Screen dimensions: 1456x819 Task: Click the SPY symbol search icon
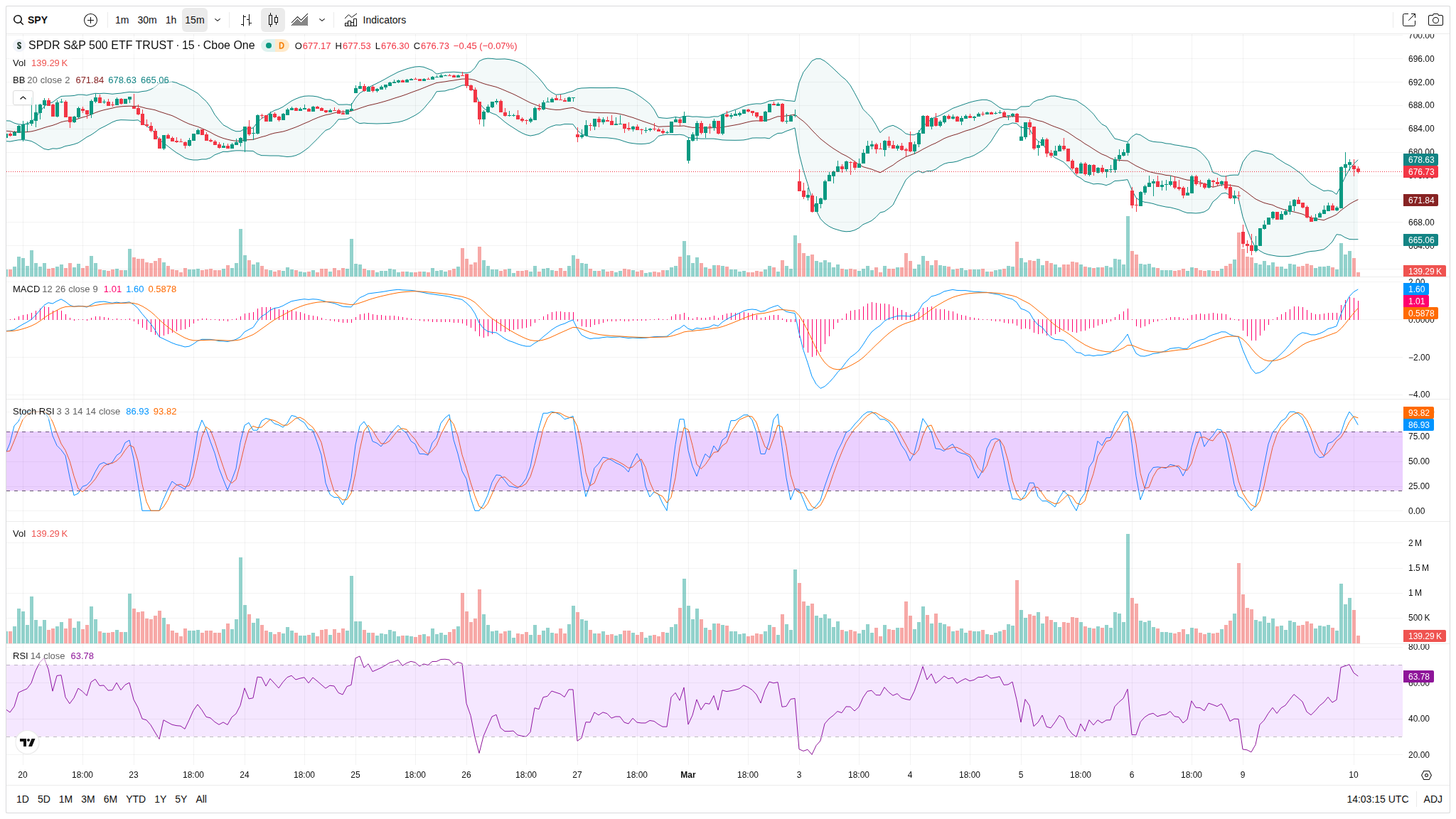coord(18,20)
